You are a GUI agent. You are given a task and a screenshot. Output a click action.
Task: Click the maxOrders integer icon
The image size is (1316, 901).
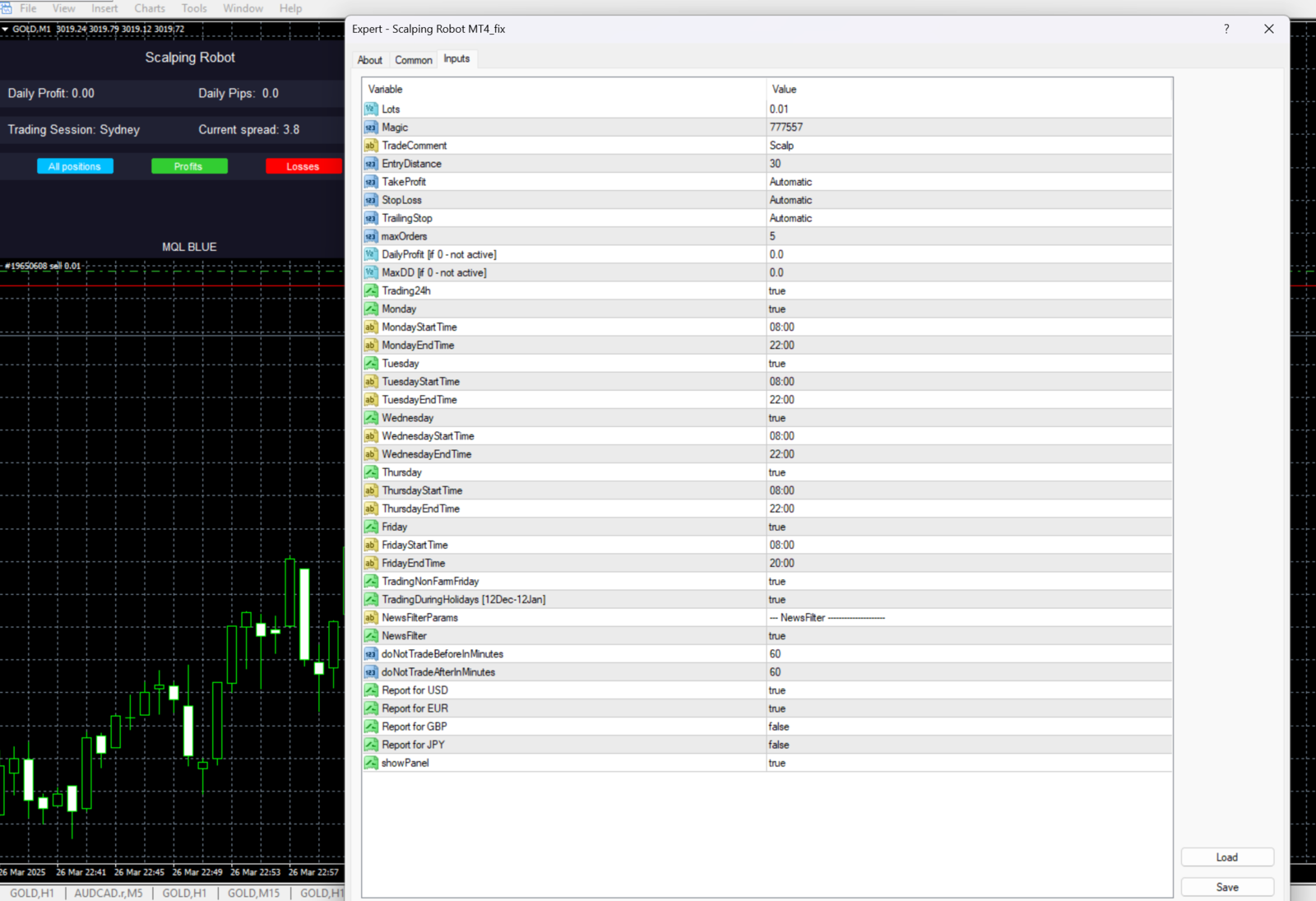click(371, 236)
